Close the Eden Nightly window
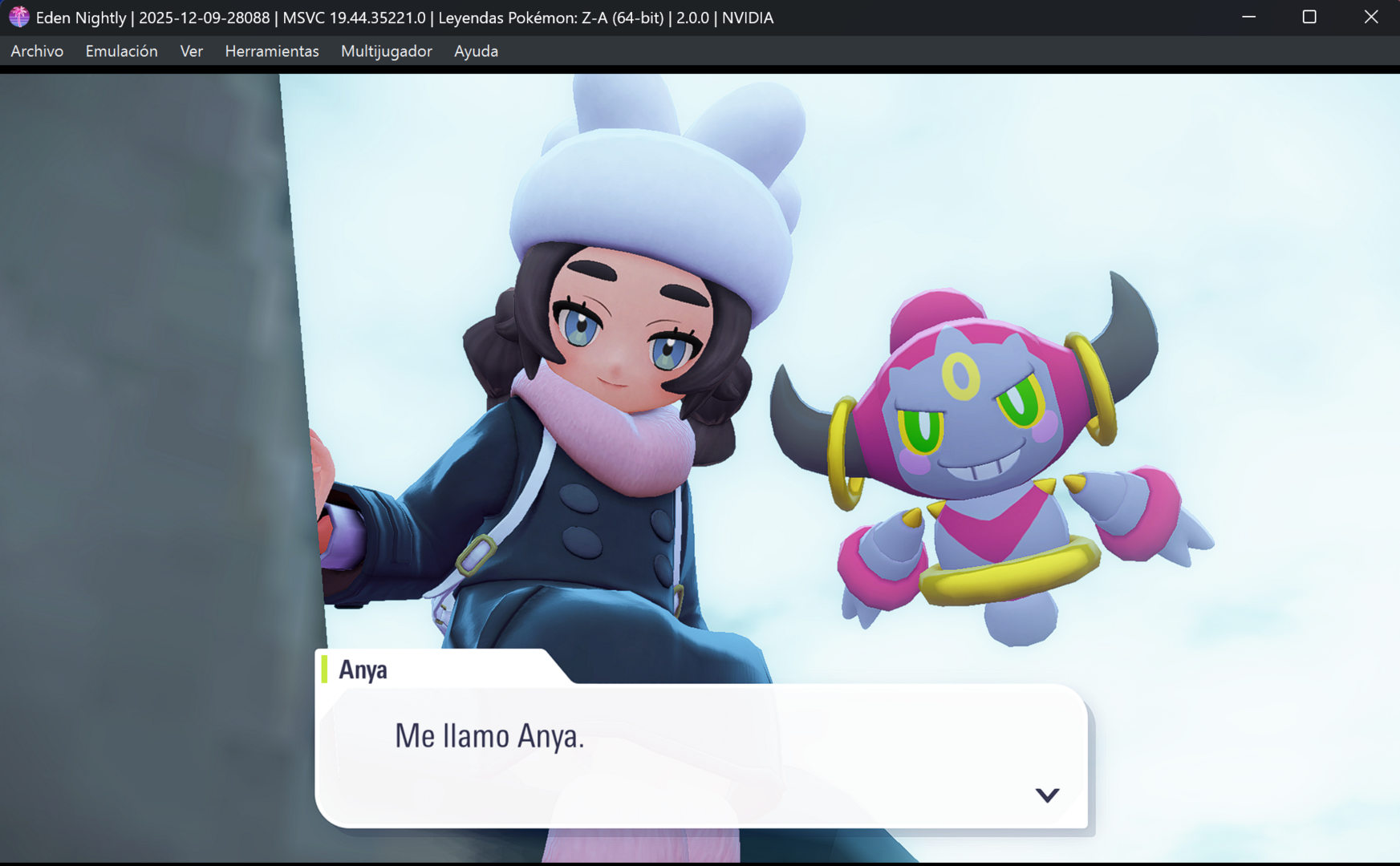1400x866 pixels. (1370, 17)
